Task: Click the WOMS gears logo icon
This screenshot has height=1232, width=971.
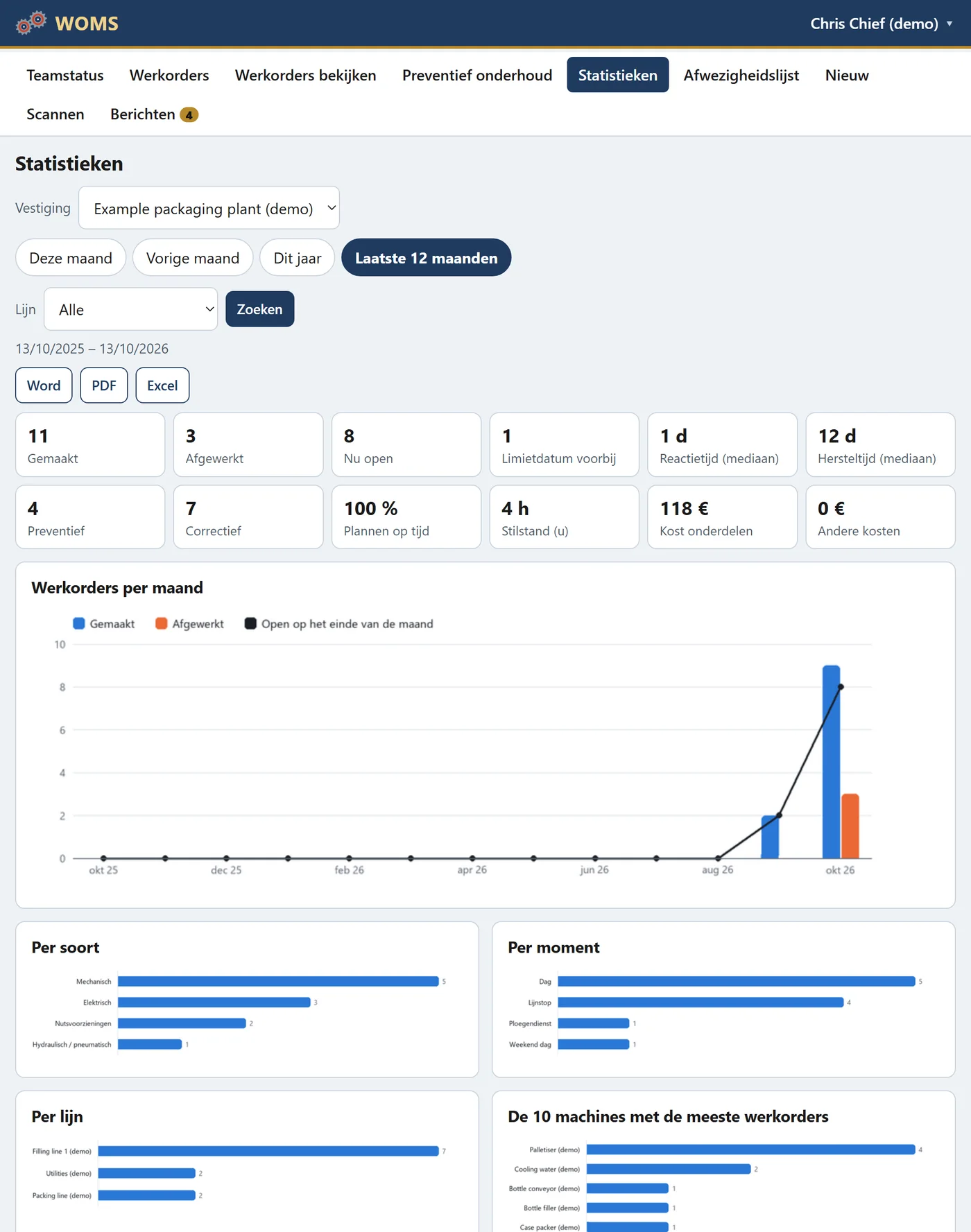Action: point(31,23)
